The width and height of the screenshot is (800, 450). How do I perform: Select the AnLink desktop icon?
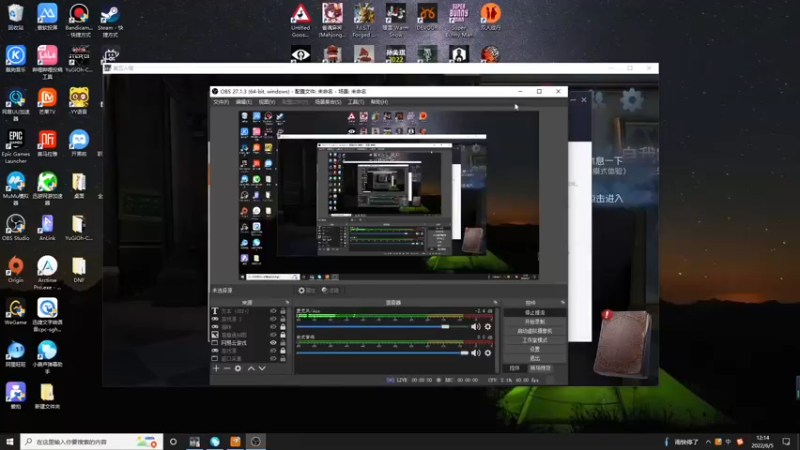click(47, 228)
